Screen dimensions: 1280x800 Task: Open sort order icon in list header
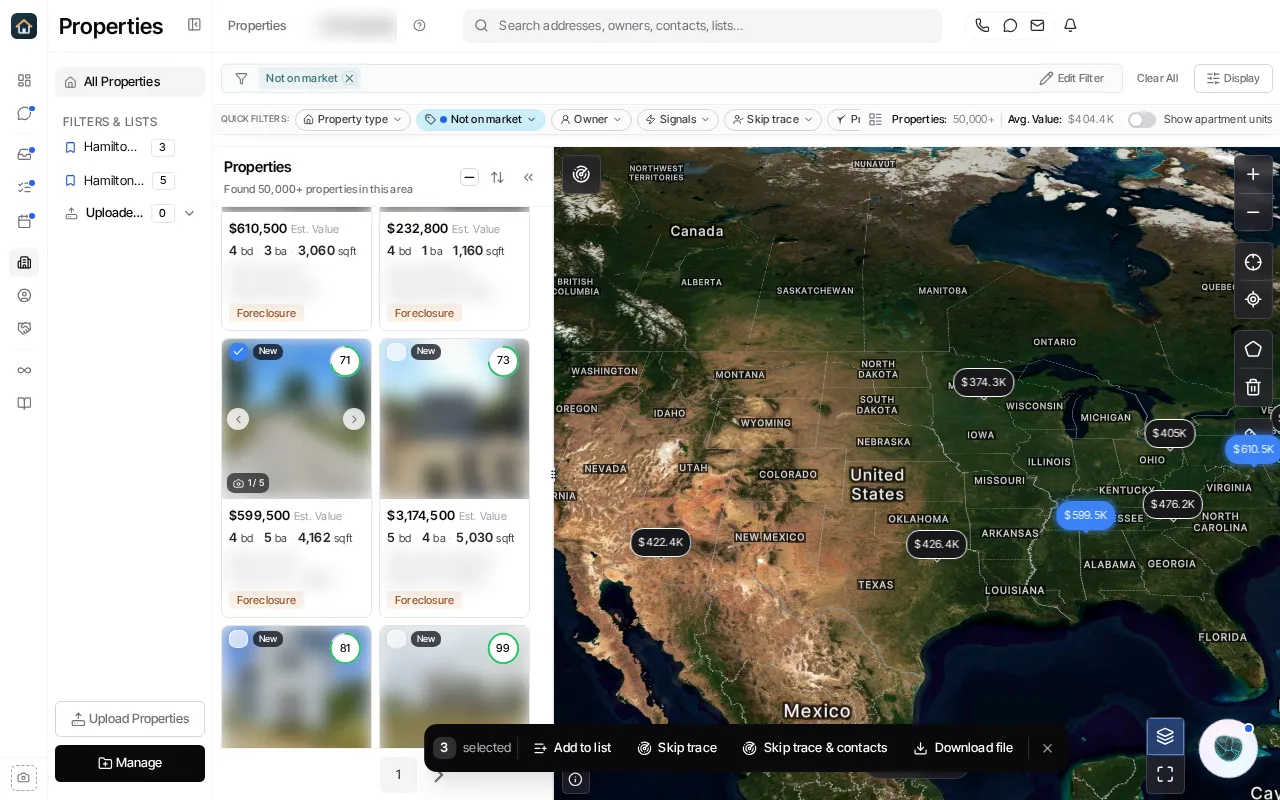pos(497,177)
